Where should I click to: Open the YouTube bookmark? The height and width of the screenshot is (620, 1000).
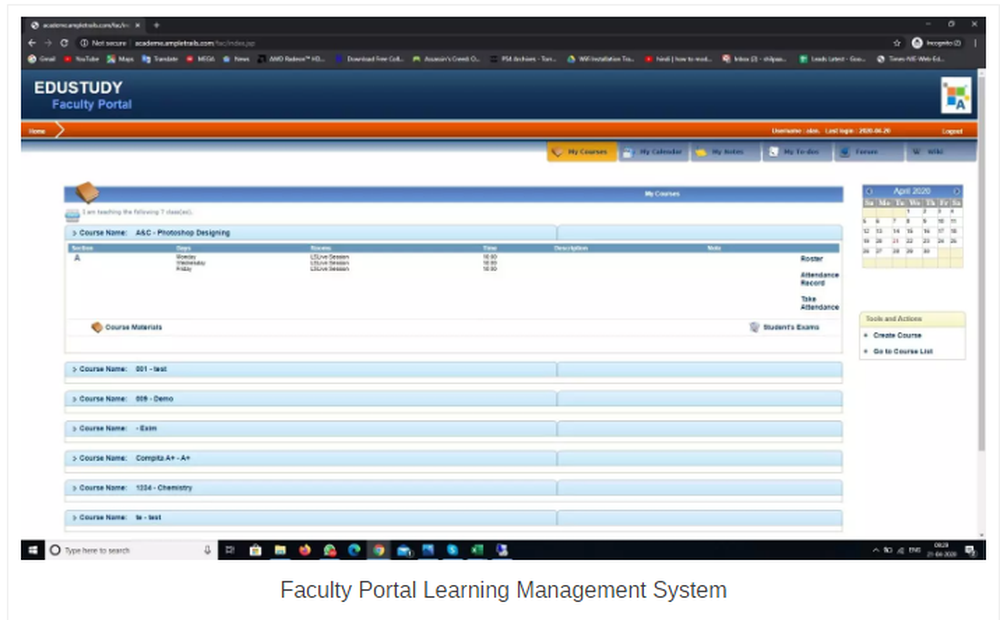pos(81,59)
